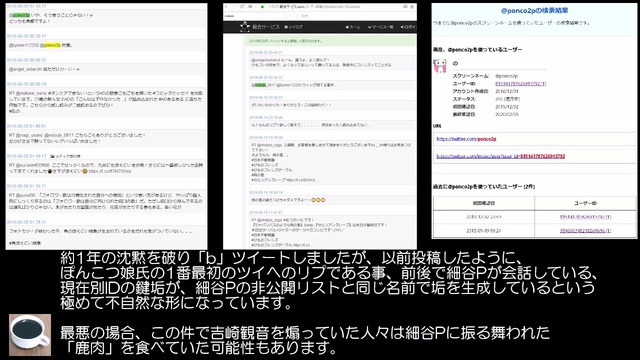
Task: Click the browser extension icon beside the address bar
Action: tap(405, 7)
